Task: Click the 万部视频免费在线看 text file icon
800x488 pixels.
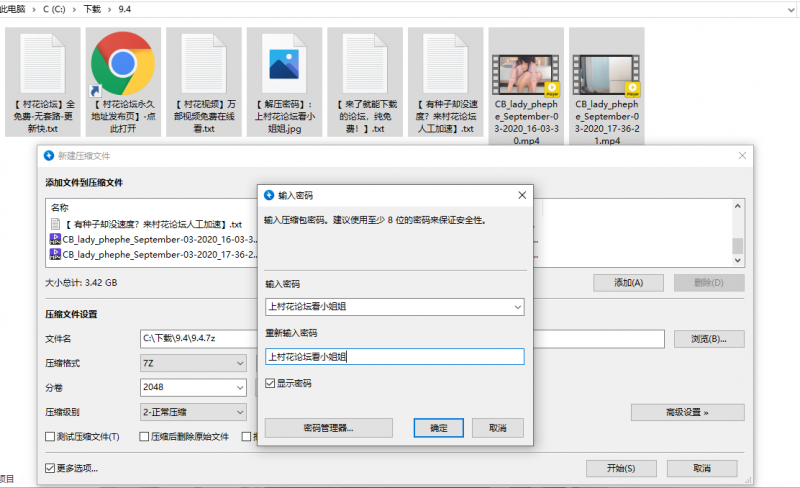Action: [203, 63]
